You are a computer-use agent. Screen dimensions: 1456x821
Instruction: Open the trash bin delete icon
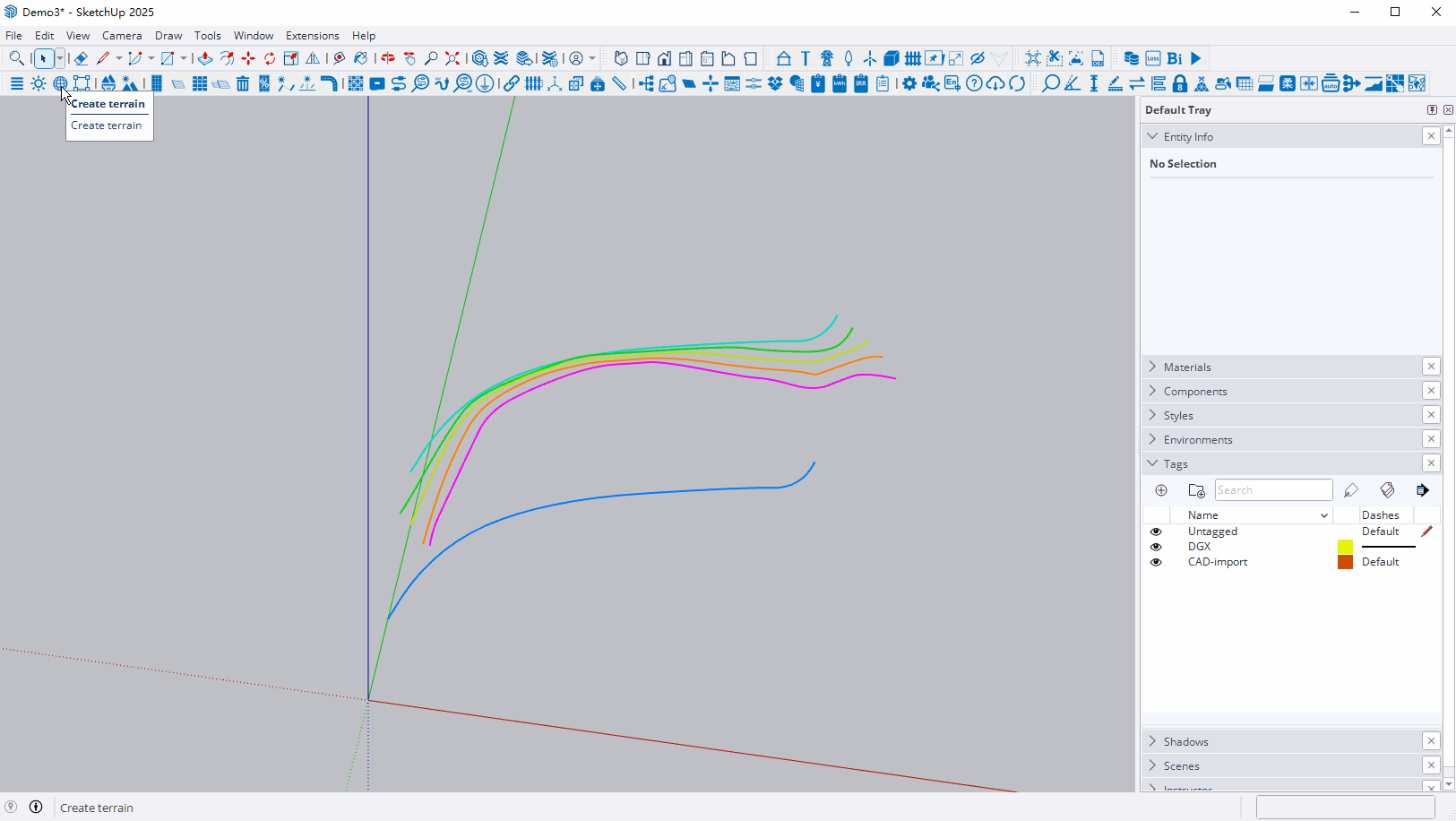pyautogui.click(x=243, y=83)
